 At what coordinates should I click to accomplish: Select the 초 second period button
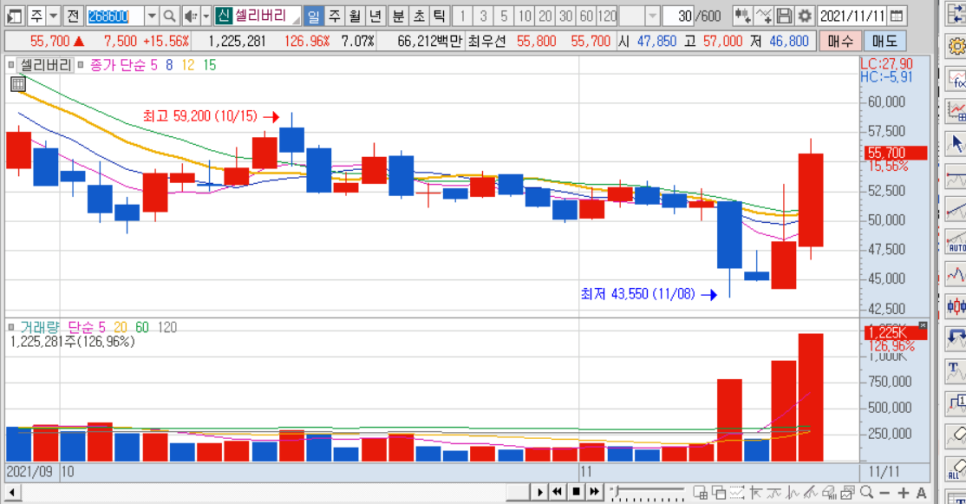pos(419,16)
